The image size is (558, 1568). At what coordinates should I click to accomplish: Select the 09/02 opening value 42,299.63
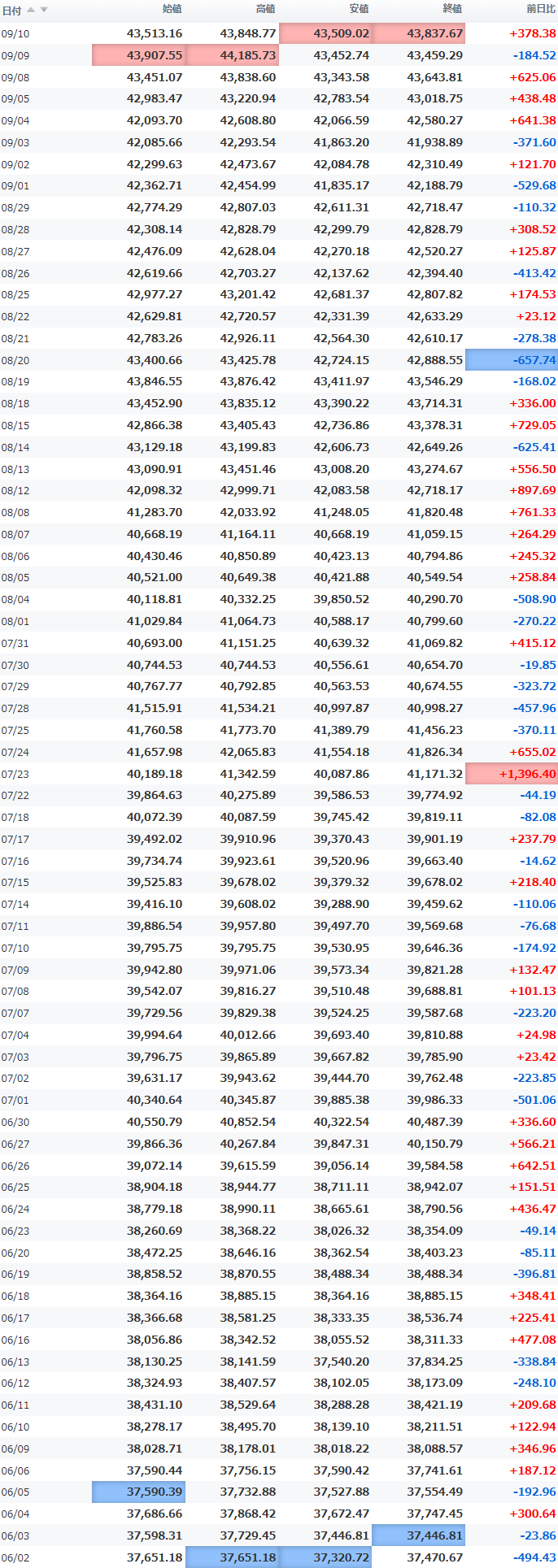click(x=155, y=164)
